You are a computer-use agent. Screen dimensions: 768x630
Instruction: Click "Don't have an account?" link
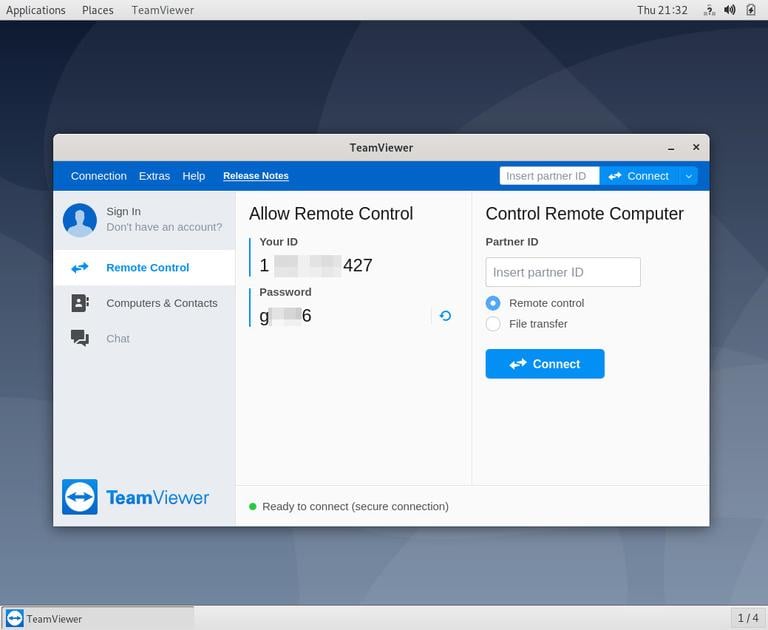(164, 227)
